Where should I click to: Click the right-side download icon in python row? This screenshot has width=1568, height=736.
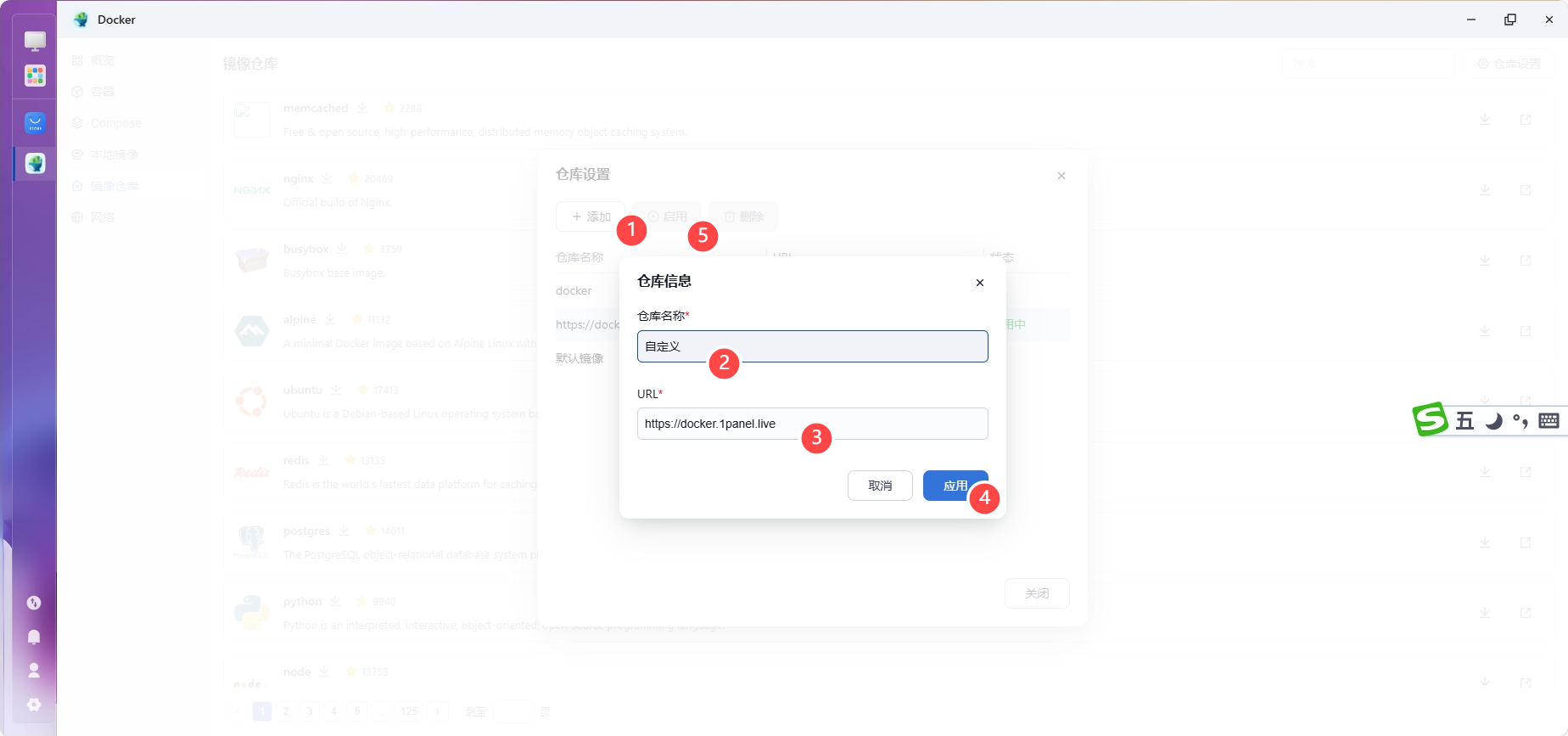pyautogui.click(x=1485, y=613)
